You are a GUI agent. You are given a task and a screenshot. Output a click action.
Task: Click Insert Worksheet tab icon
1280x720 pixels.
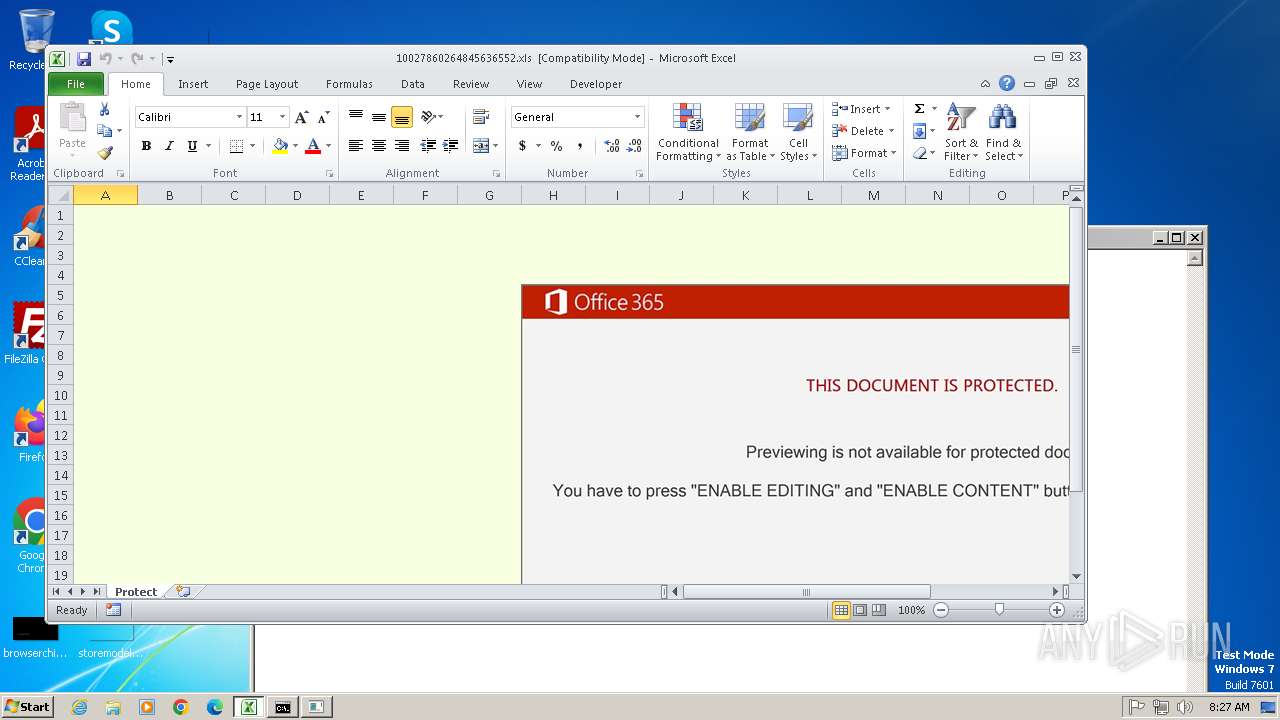(183, 591)
